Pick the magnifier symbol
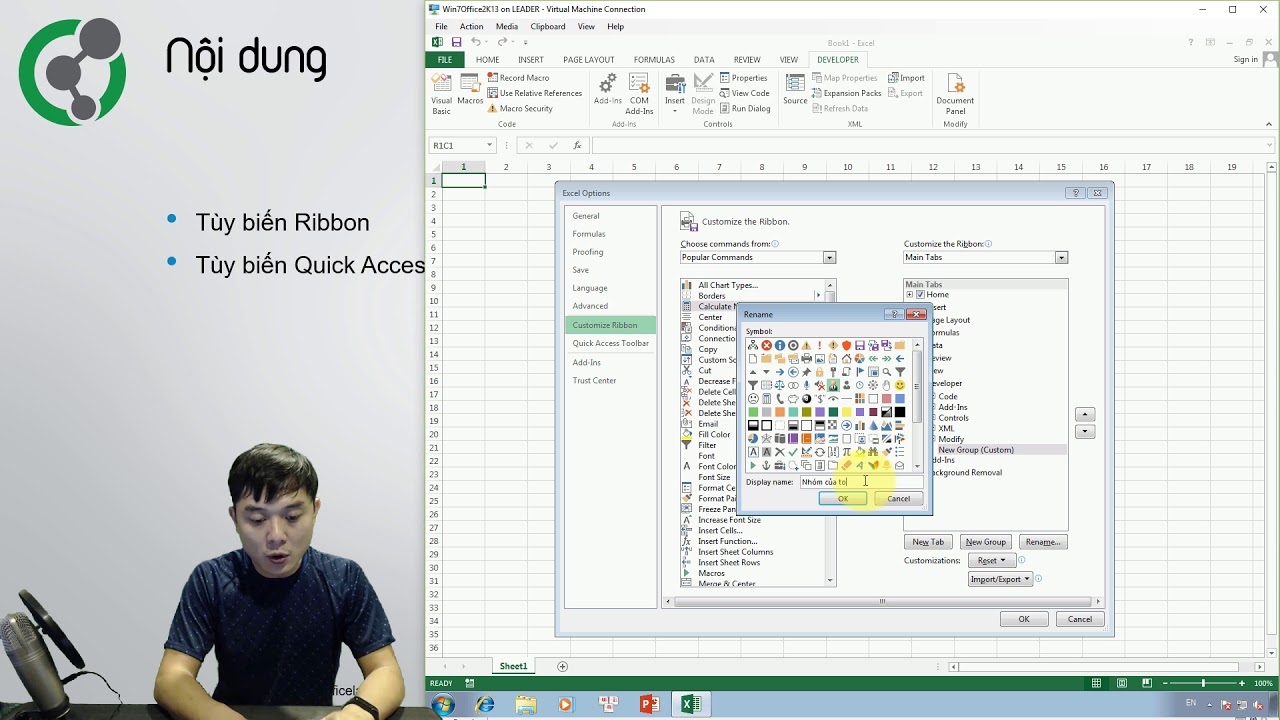The height and width of the screenshot is (720, 1280). pos(886,372)
